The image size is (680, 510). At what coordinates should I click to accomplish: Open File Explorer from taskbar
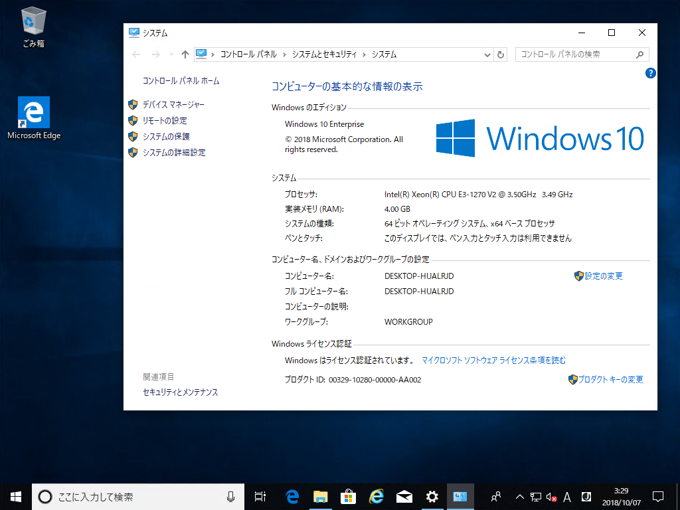pos(320,497)
